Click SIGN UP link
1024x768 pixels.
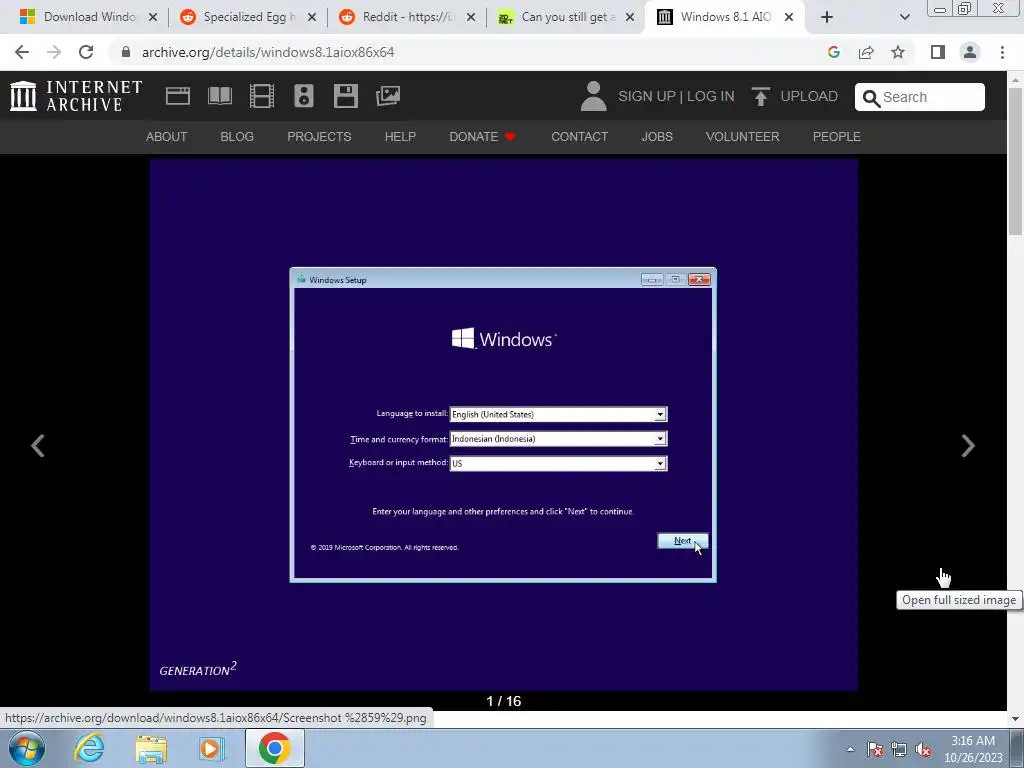click(x=647, y=97)
